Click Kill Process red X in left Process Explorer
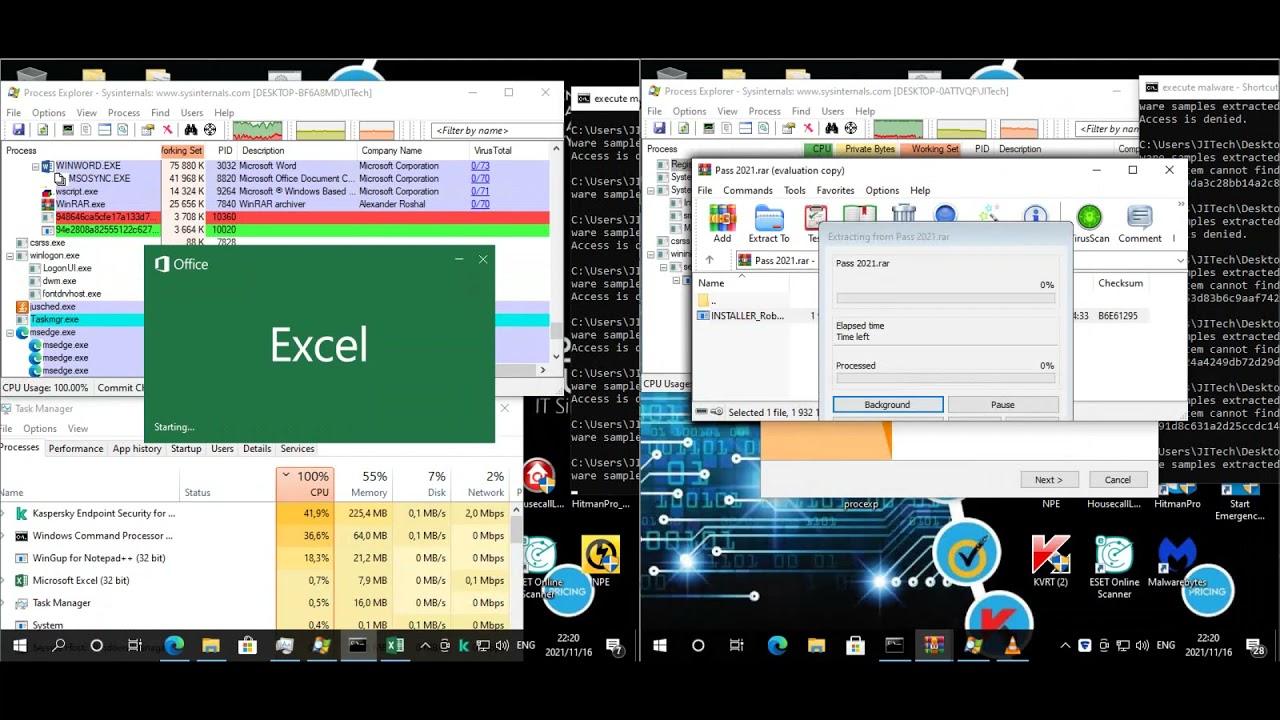 pos(167,130)
